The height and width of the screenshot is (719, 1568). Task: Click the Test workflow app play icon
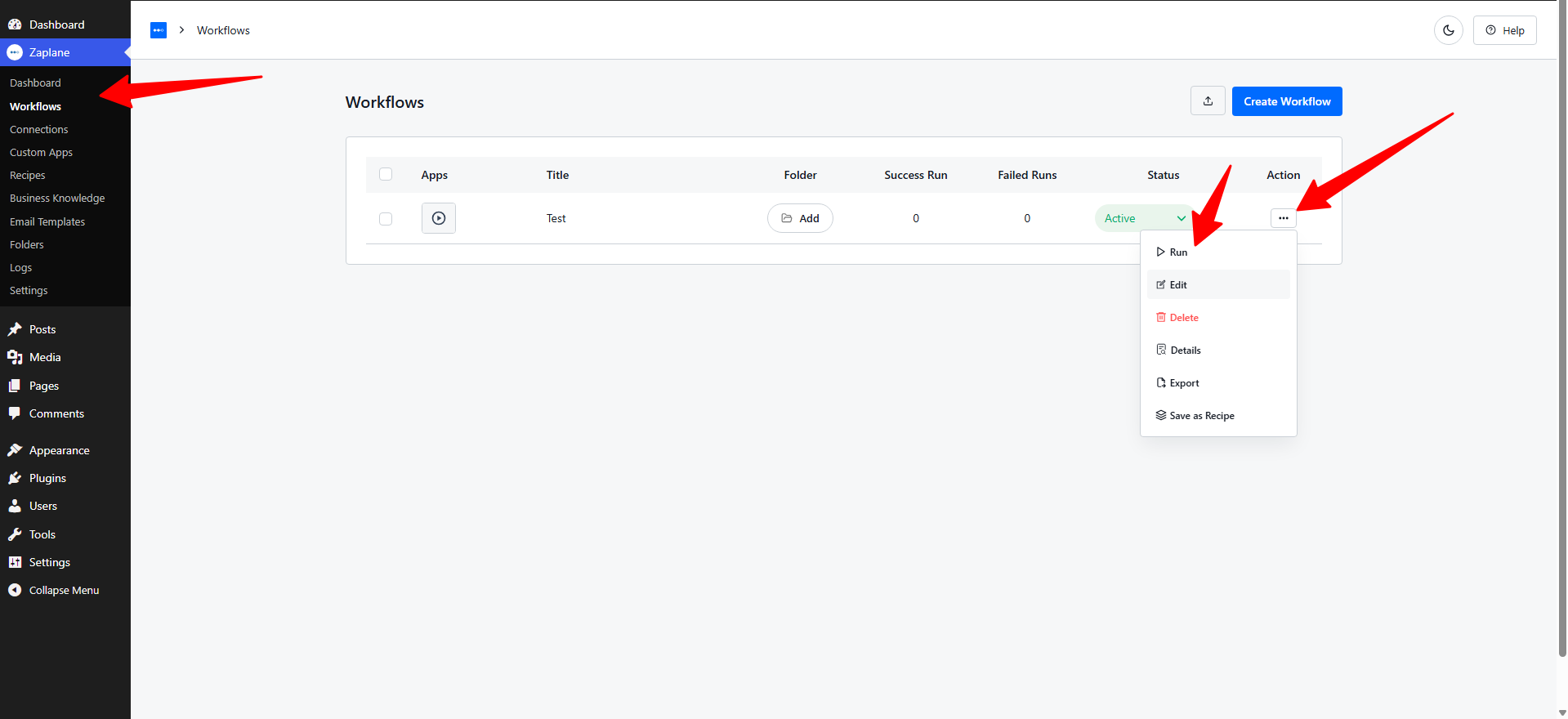pyautogui.click(x=439, y=218)
